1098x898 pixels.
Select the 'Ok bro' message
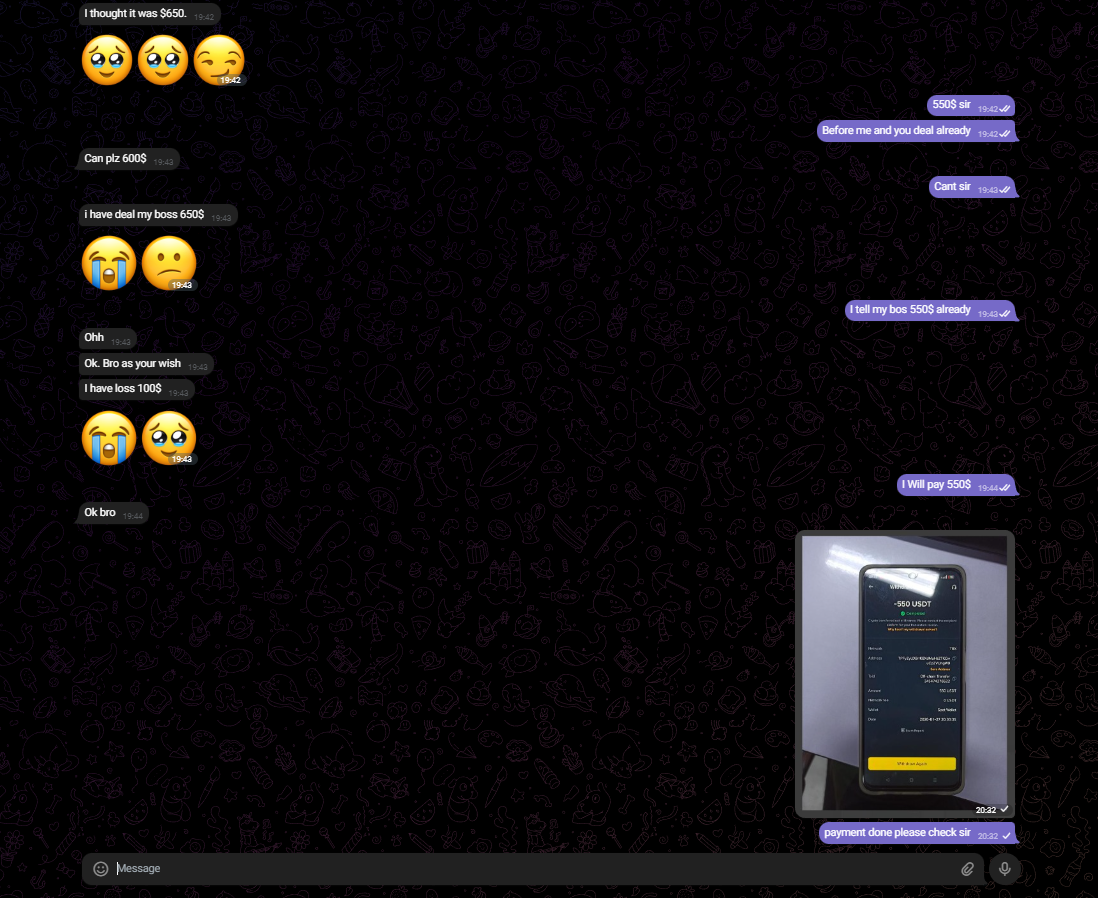[x=100, y=513]
